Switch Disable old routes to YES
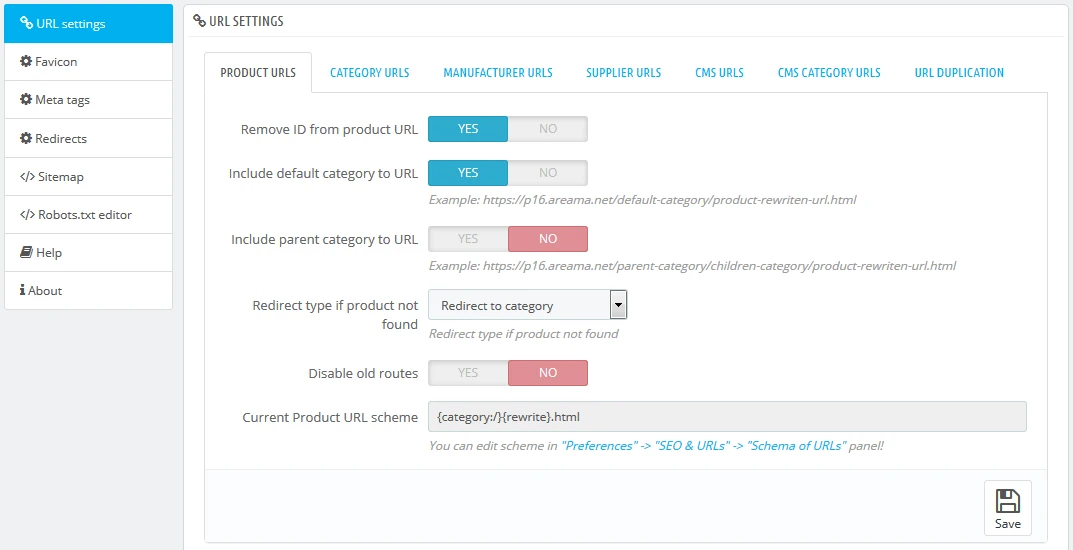The image size is (1073, 550). coord(468,373)
